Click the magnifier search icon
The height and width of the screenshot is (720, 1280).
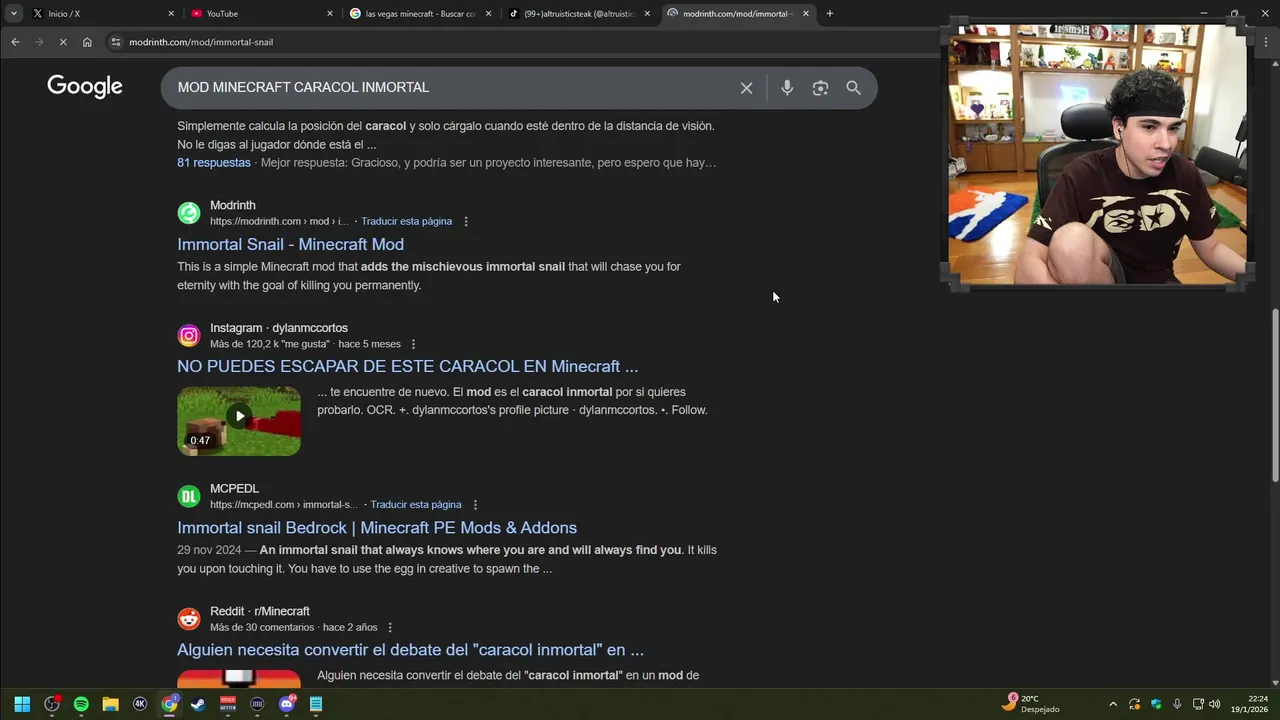tap(853, 88)
